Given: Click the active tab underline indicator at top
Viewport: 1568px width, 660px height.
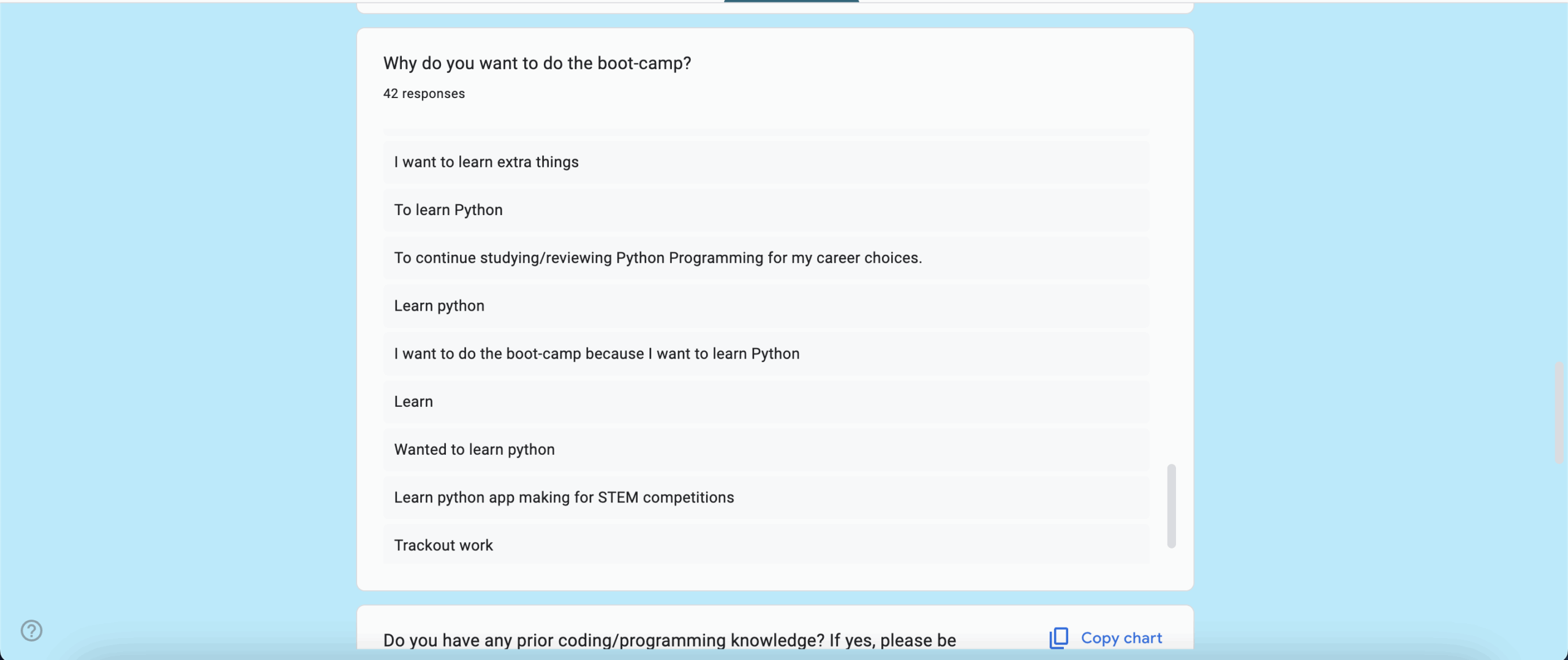Looking at the screenshot, I should (x=791, y=2).
